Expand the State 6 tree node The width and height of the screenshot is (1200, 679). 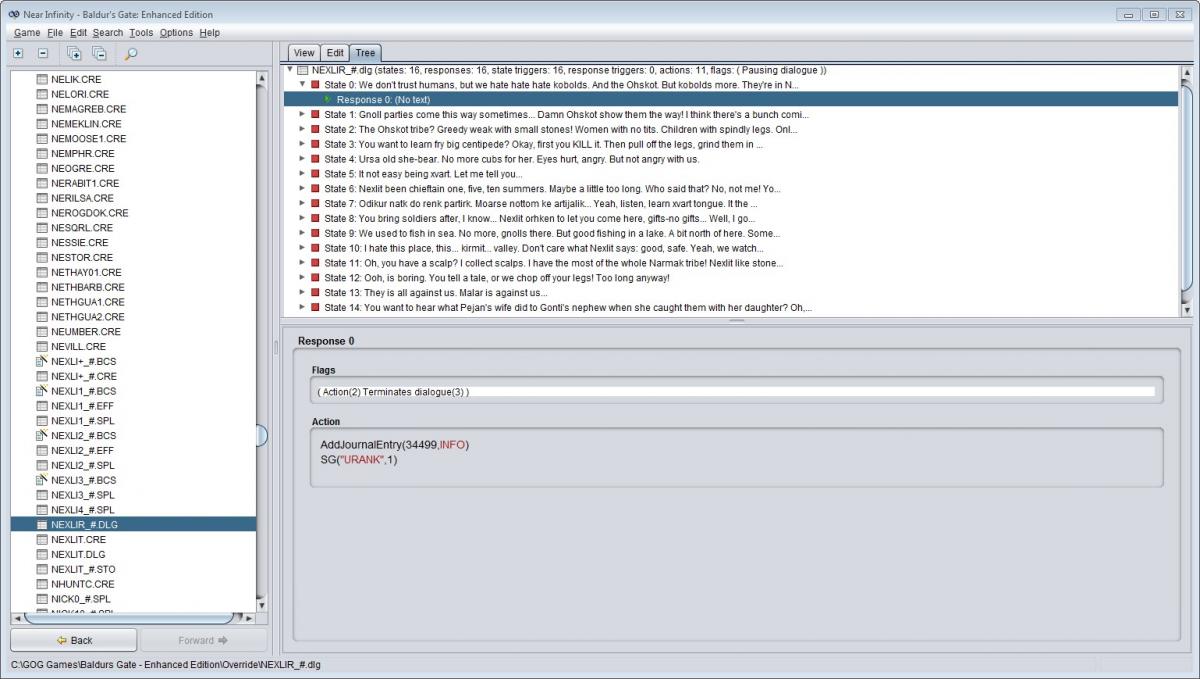302,189
